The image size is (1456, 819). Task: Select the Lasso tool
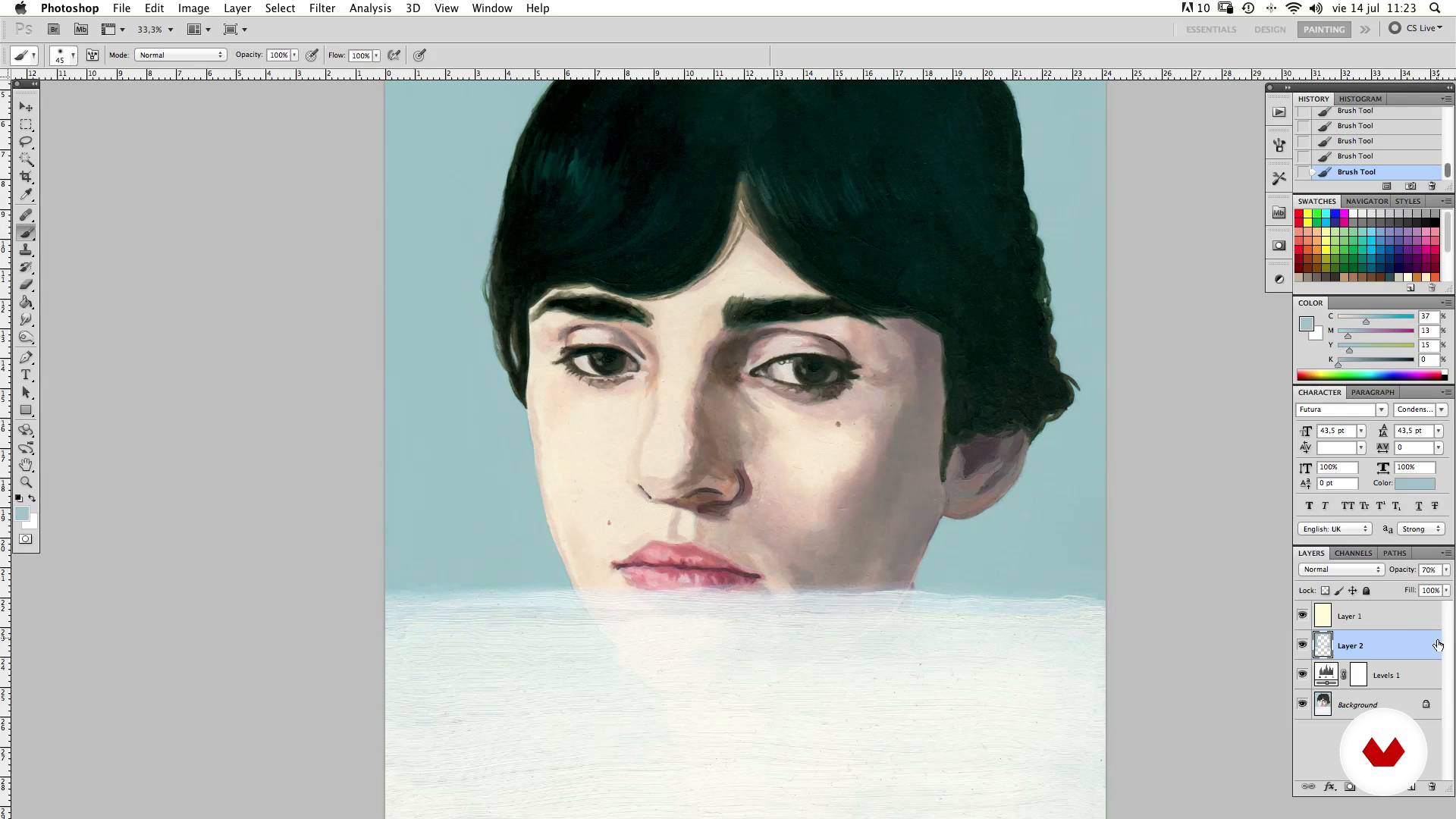[x=26, y=142]
